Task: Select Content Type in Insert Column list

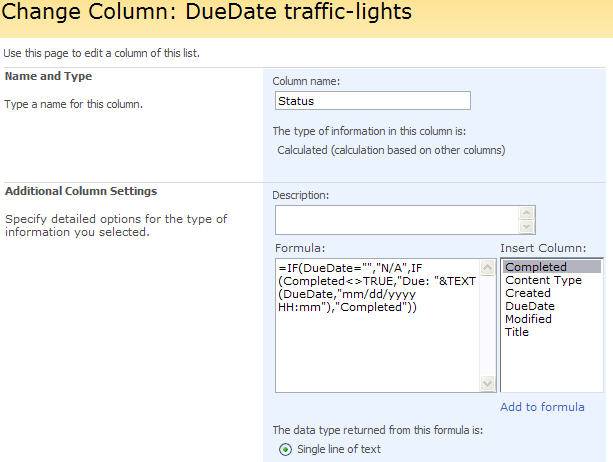Action: [552, 280]
